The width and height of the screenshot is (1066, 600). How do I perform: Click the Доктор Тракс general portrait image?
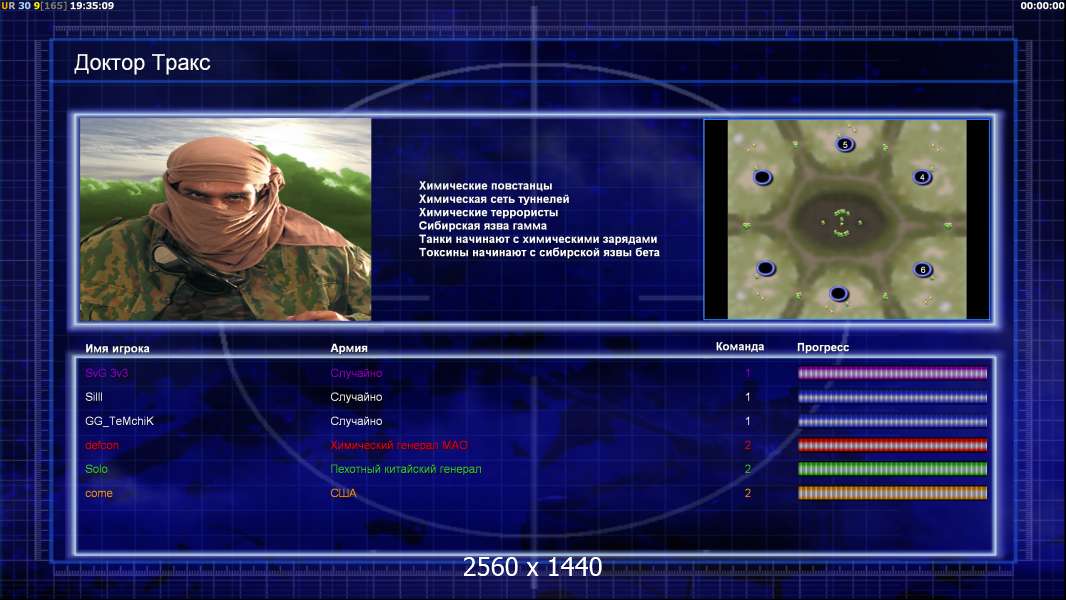pos(226,219)
